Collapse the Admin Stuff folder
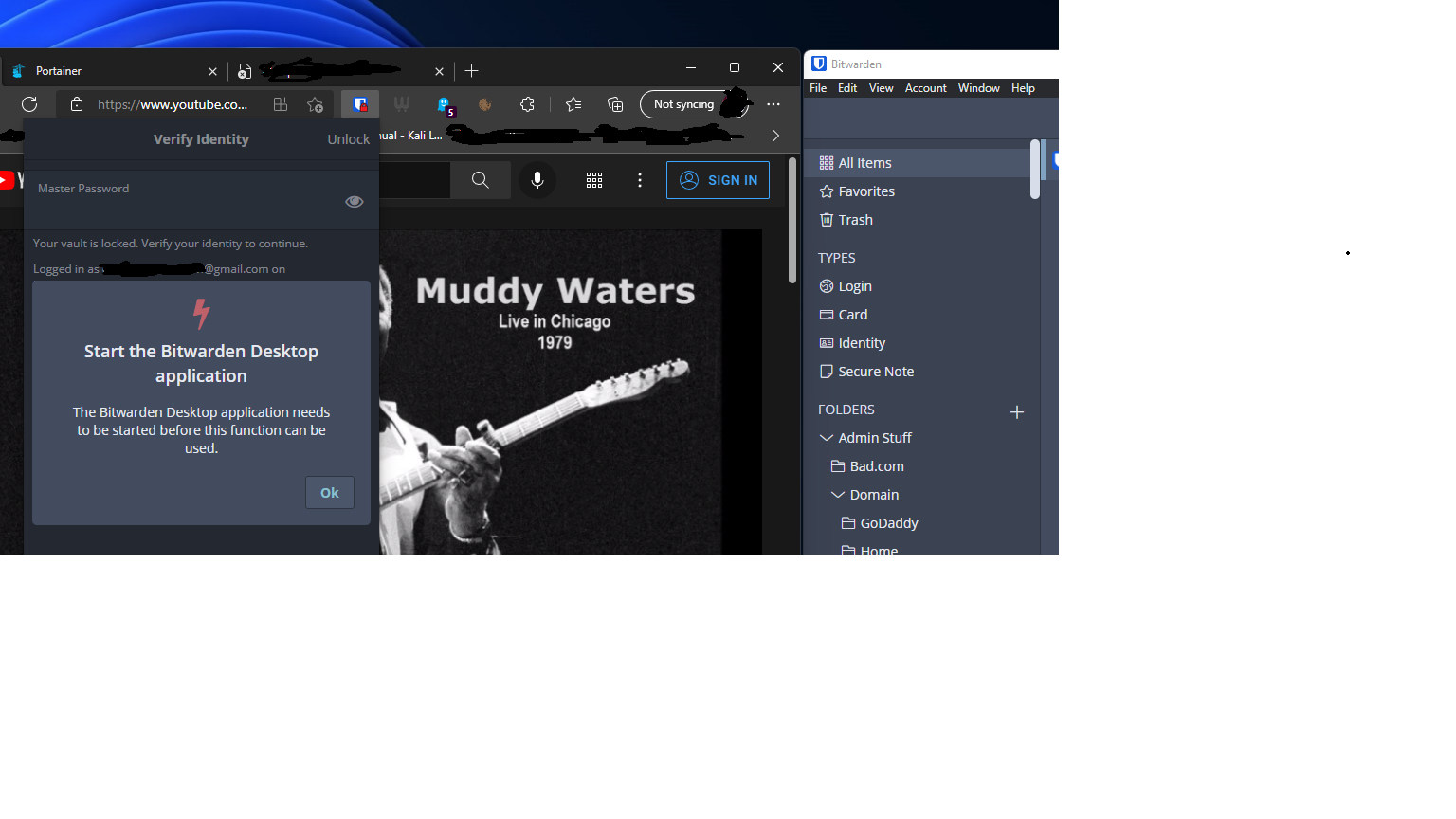The image size is (1456, 819). pyautogui.click(x=826, y=437)
